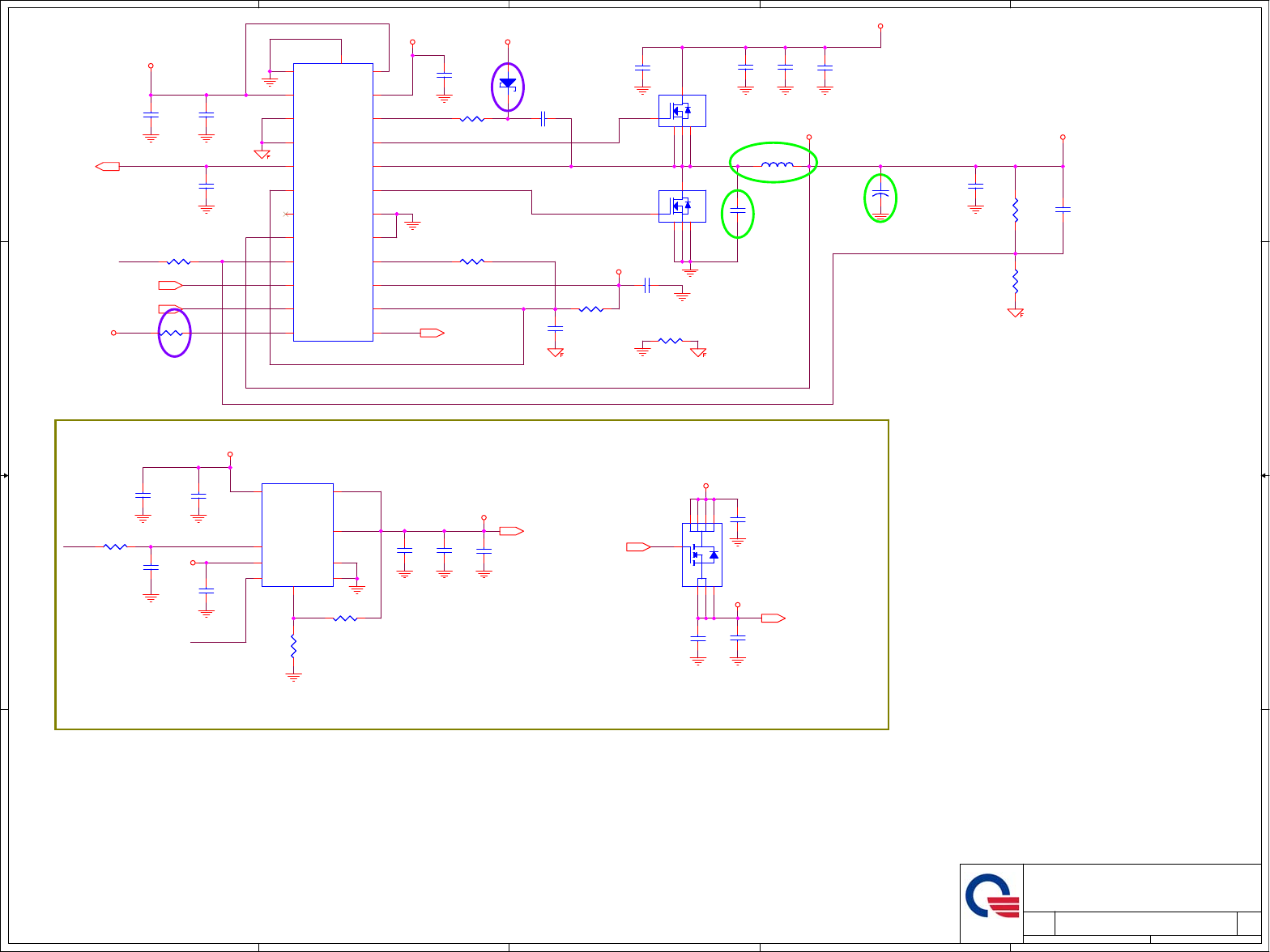1270x952 pixels.
Task: Click the no-connect X on the large IC
Action: coord(285,214)
